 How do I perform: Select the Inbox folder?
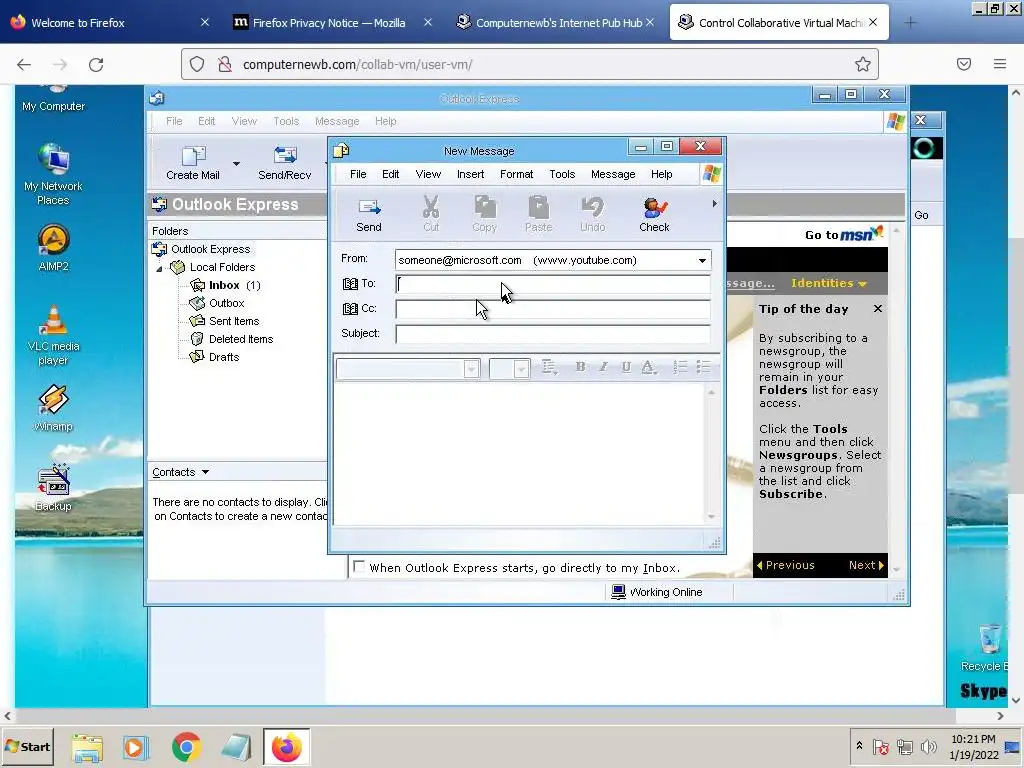[x=225, y=285]
